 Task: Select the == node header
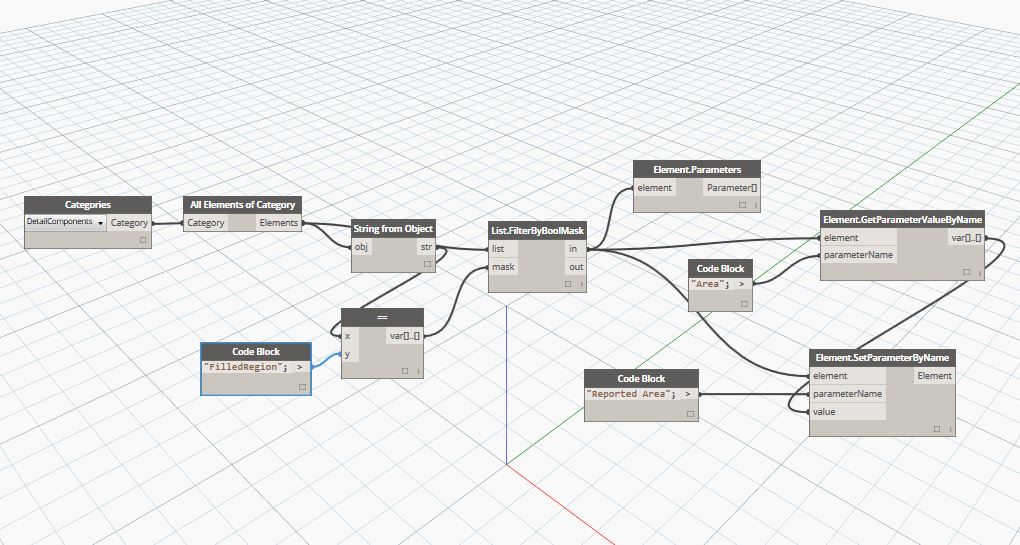point(382,317)
